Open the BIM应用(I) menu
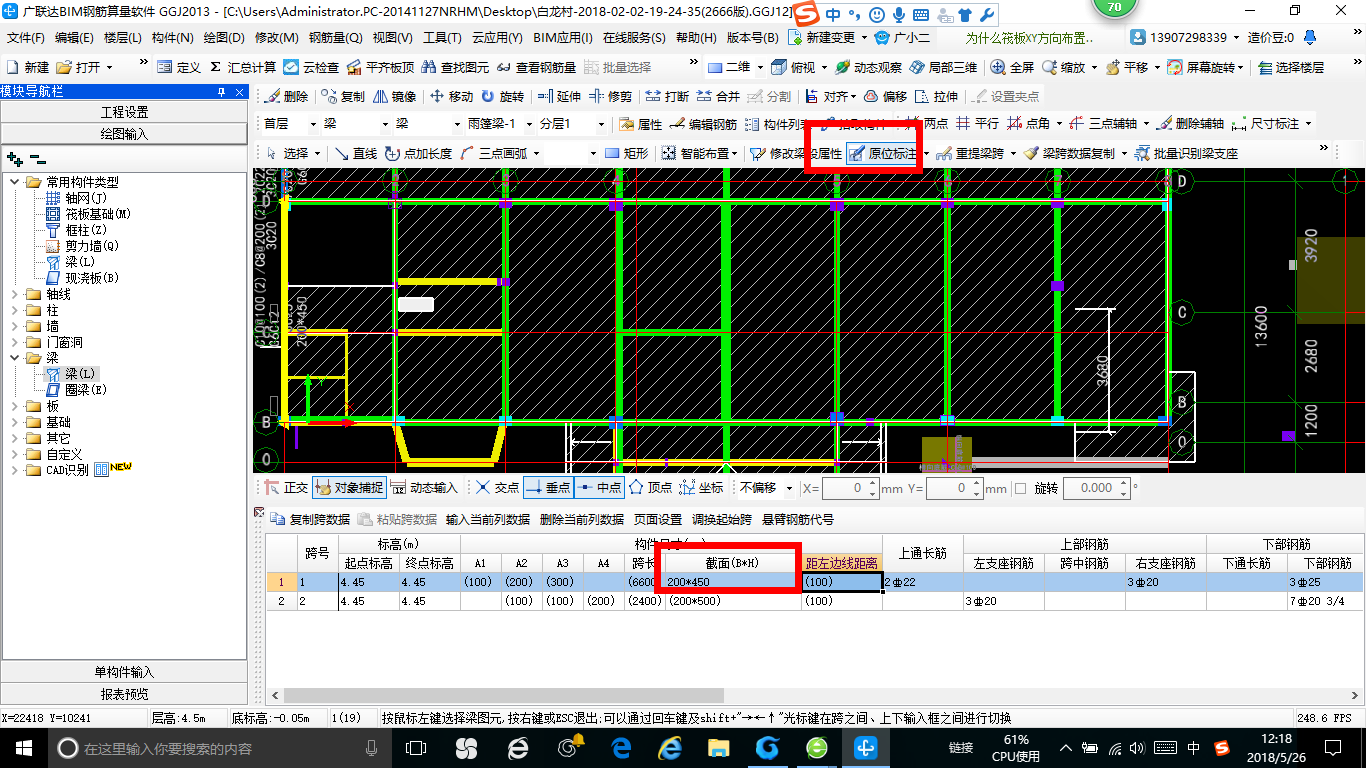Viewport: 1366px width, 768px height. click(x=562, y=38)
